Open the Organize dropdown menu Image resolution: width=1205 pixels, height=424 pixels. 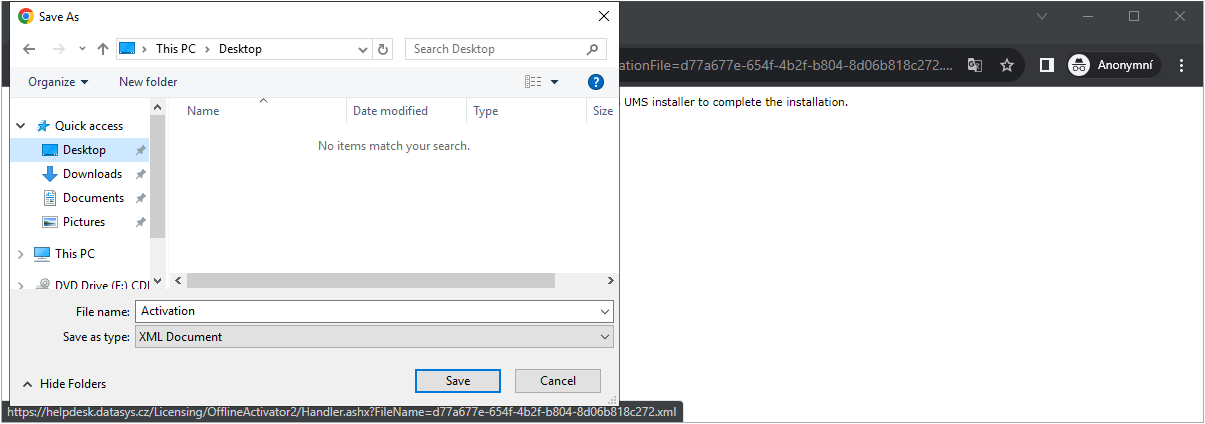[58, 82]
